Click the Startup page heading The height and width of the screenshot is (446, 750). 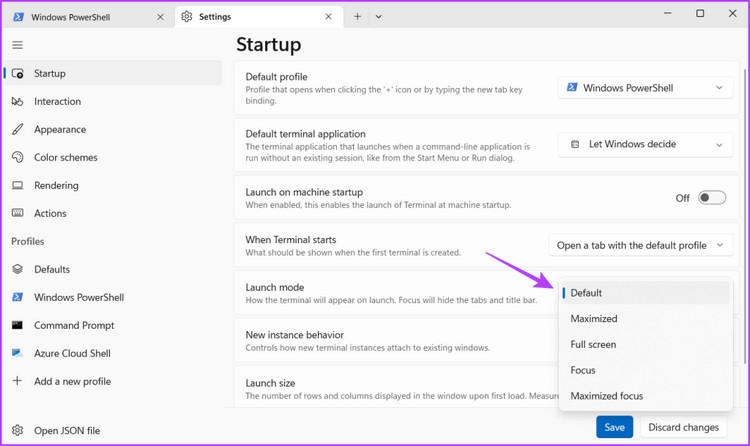click(x=269, y=45)
